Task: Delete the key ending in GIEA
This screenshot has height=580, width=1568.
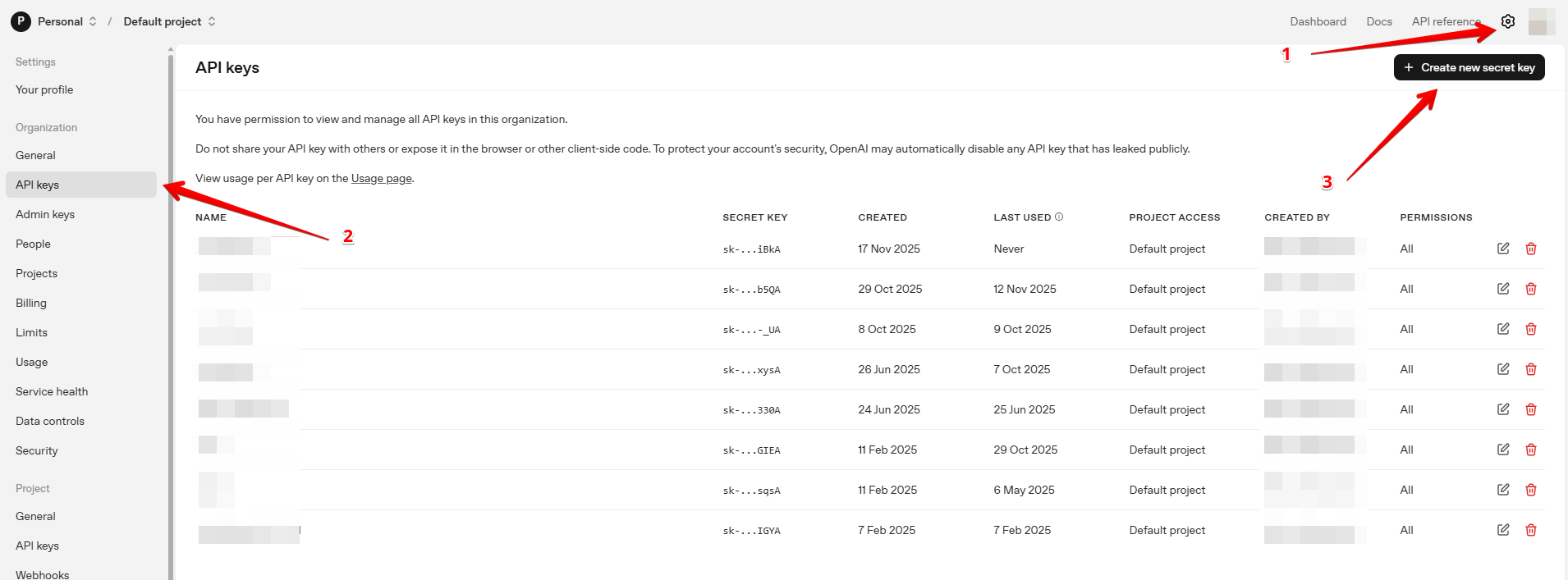Action: [1531, 450]
